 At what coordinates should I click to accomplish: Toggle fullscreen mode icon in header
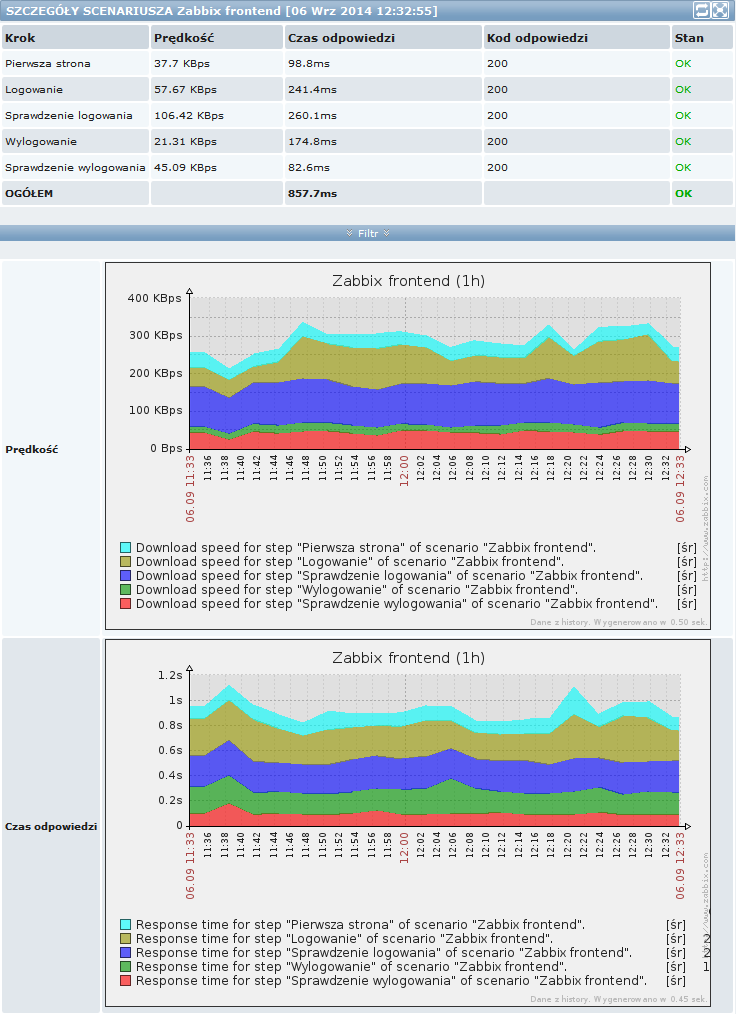(720, 10)
